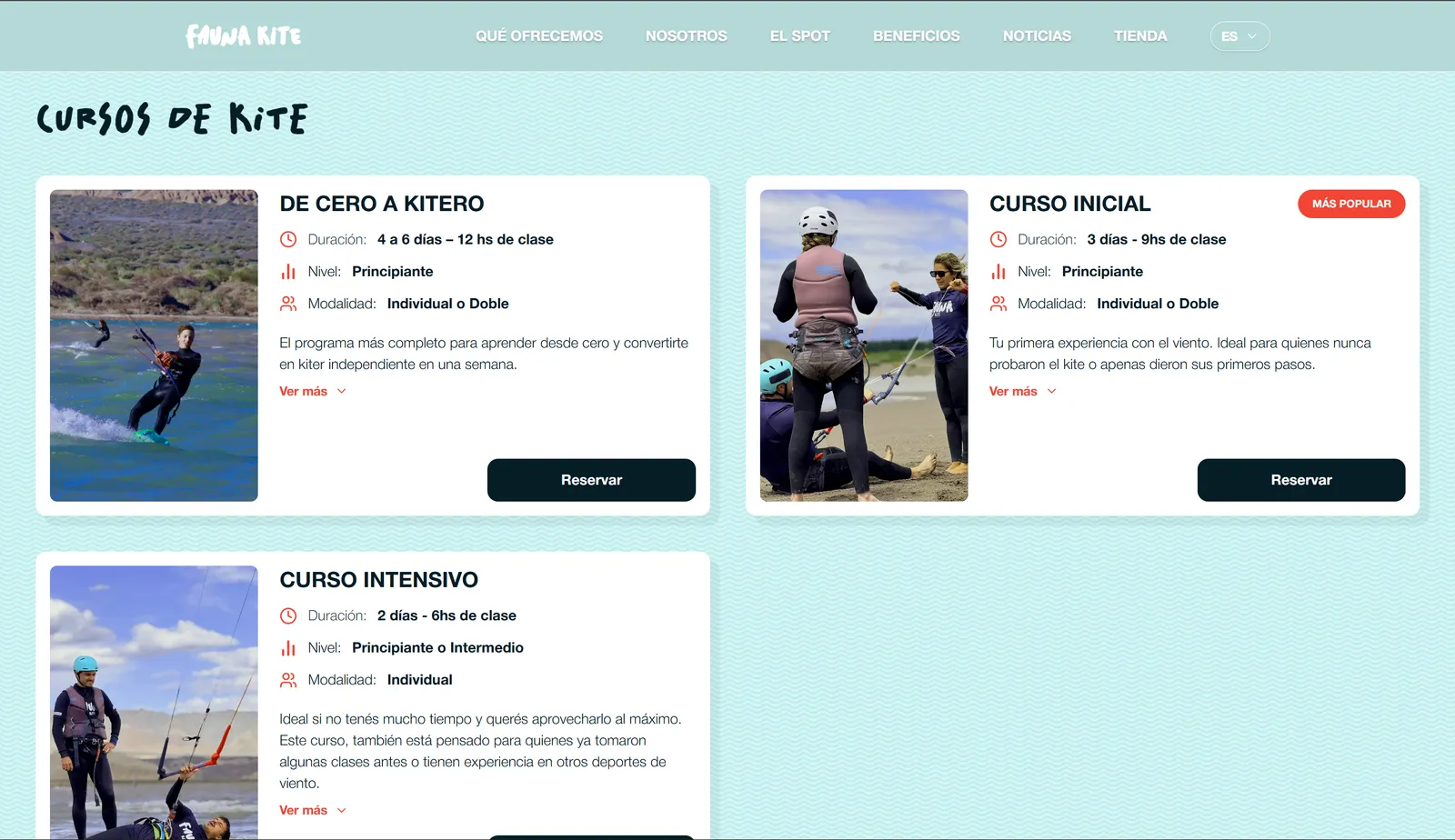Image resolution: width=1455 pixels, height=840 pixels.
Task: Click the Fauna Kite logo
Action: click(243, 35)
